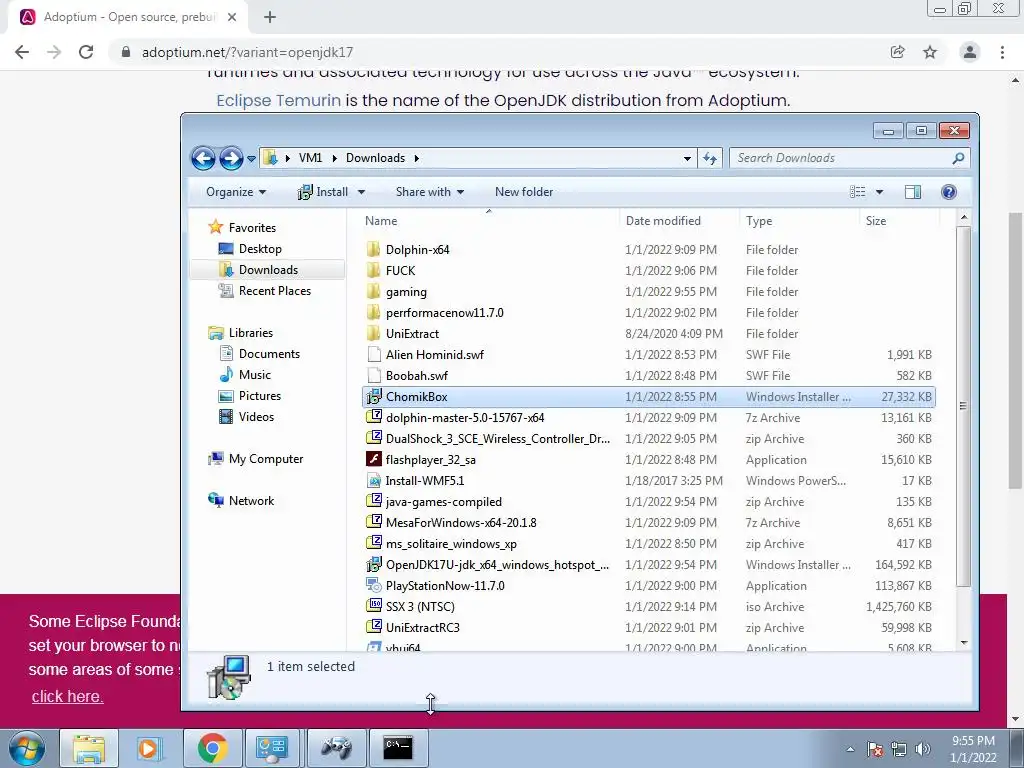Select My Computer in sidebar

click(265, 459)
